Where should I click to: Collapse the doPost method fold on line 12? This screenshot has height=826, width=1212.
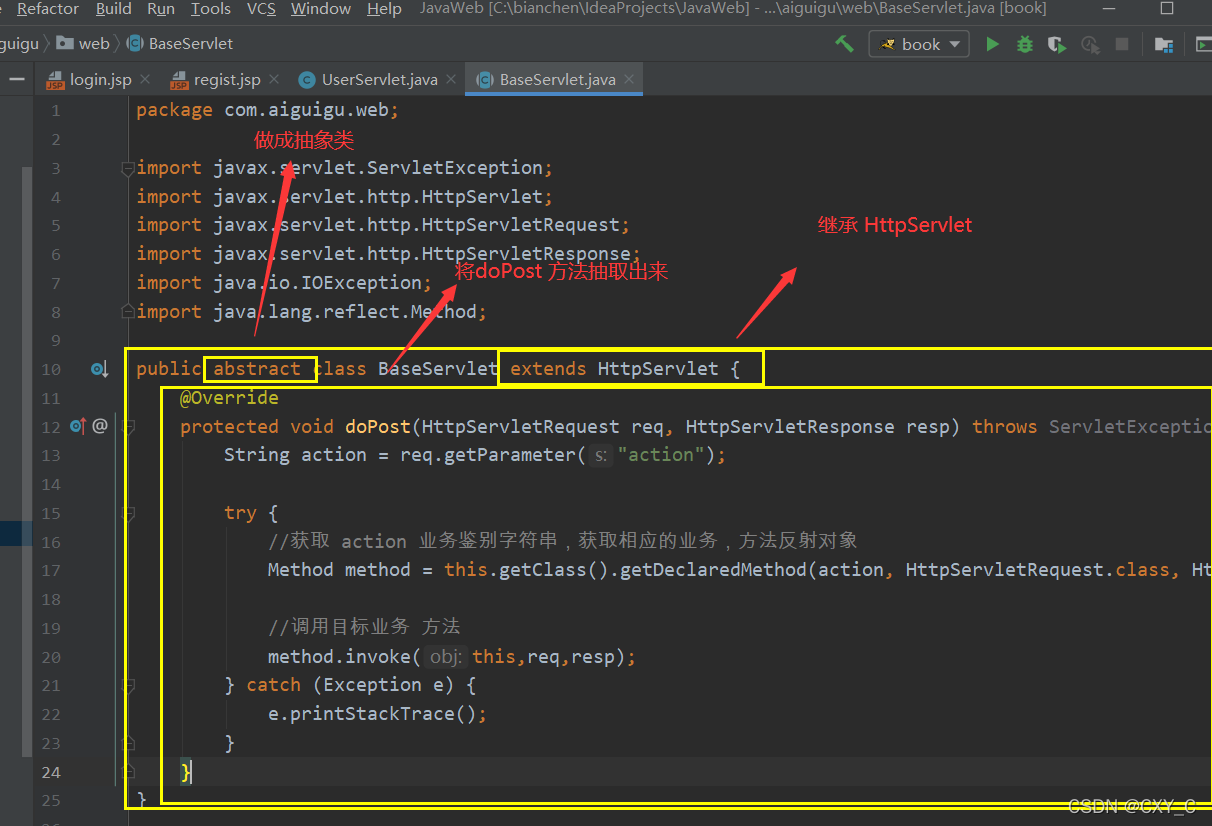tap(127, 427)
